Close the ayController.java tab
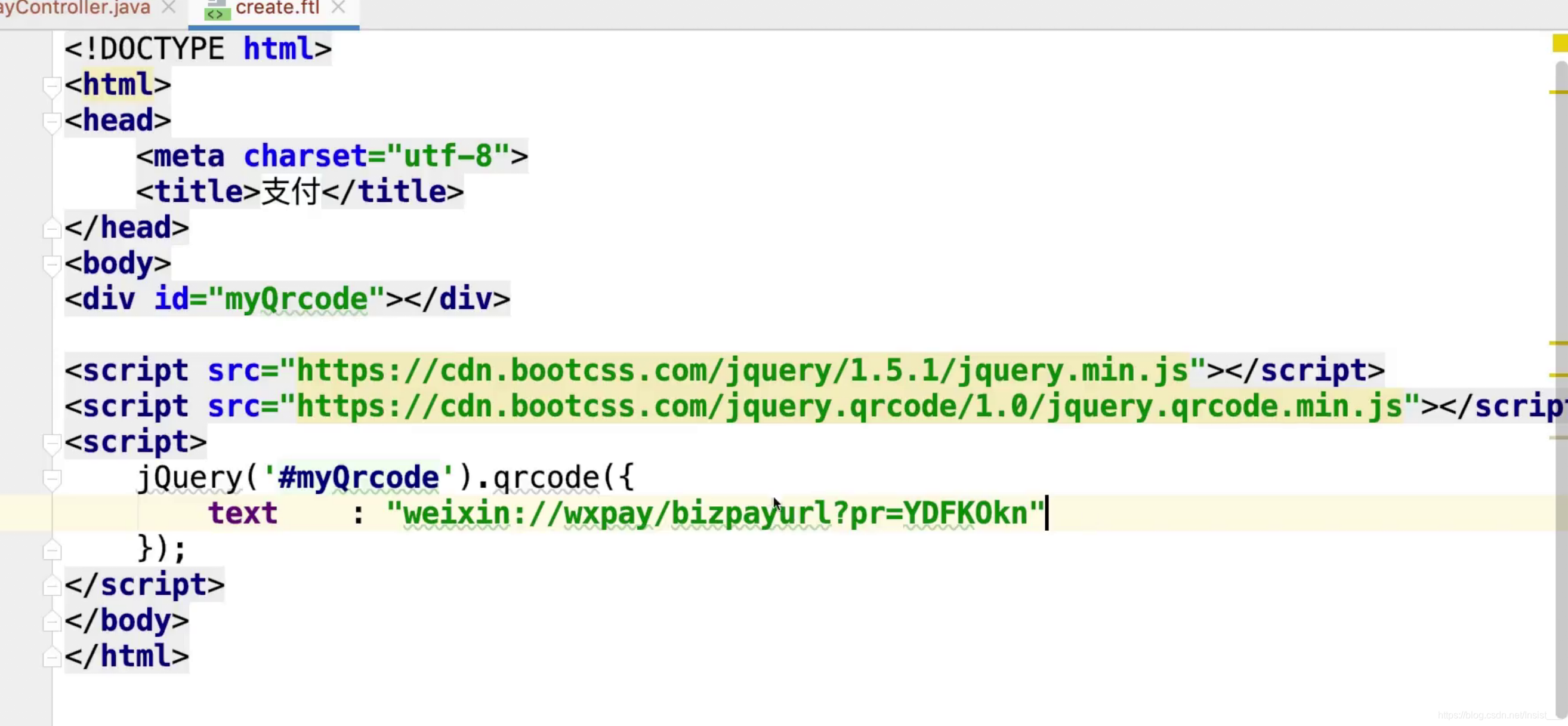Viewport: 1568px width, 726px height. (169, 7)
